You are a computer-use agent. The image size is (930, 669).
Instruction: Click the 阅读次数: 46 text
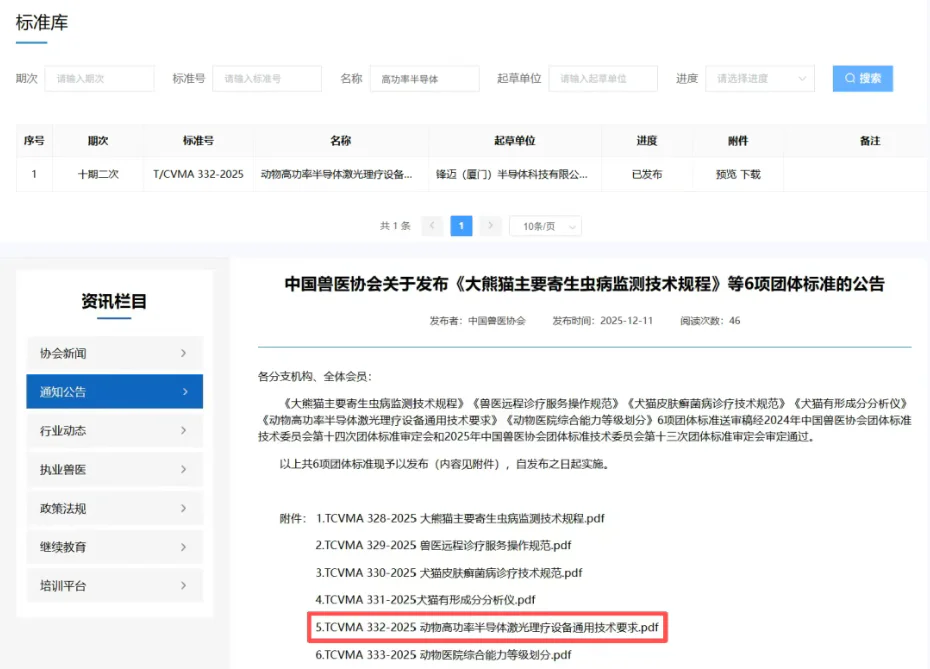pyautogui.click(x=710, y=321)
